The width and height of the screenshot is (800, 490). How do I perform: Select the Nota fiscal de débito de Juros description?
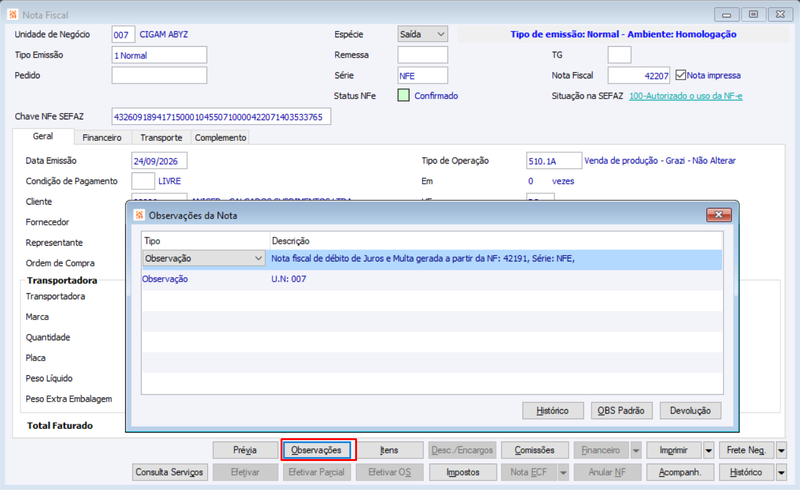422,258
